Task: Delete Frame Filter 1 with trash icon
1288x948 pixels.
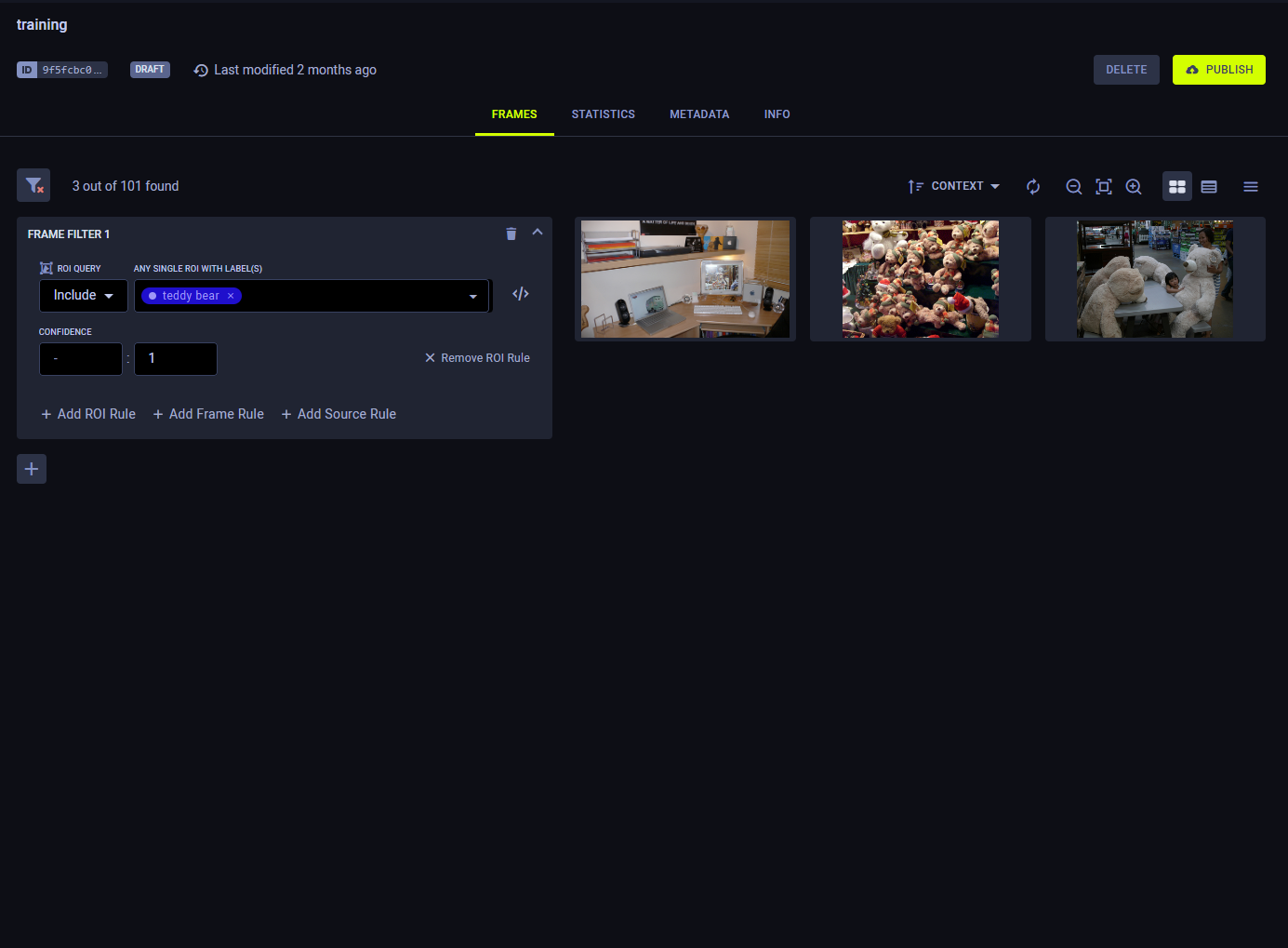Action: point(511,234)
